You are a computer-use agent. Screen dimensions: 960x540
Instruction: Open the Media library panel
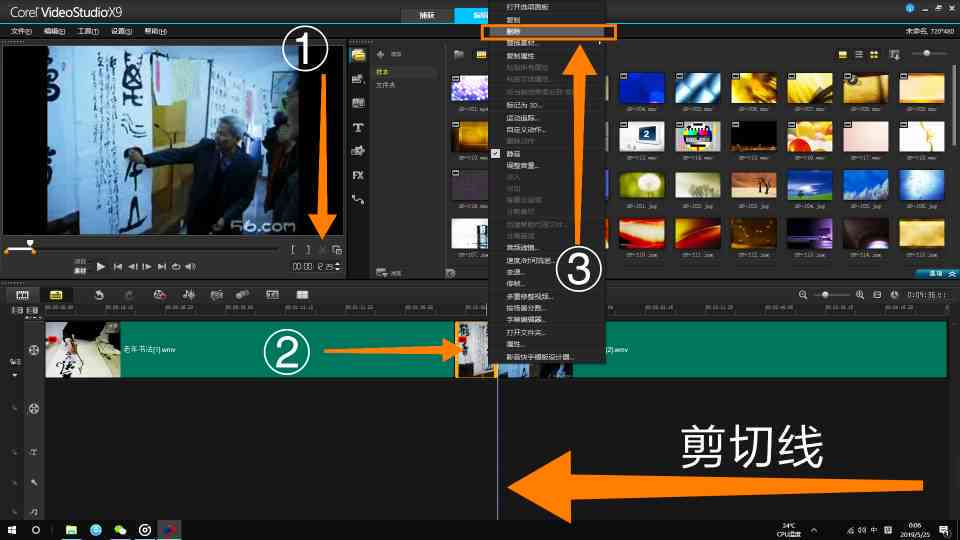pyautogui.click(x=358, y=55)
